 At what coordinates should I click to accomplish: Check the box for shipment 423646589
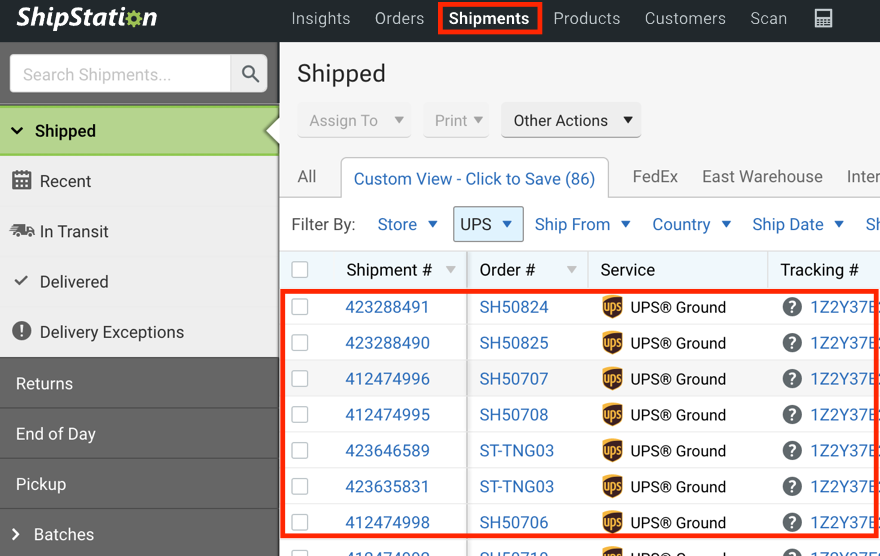click(300, 451)
